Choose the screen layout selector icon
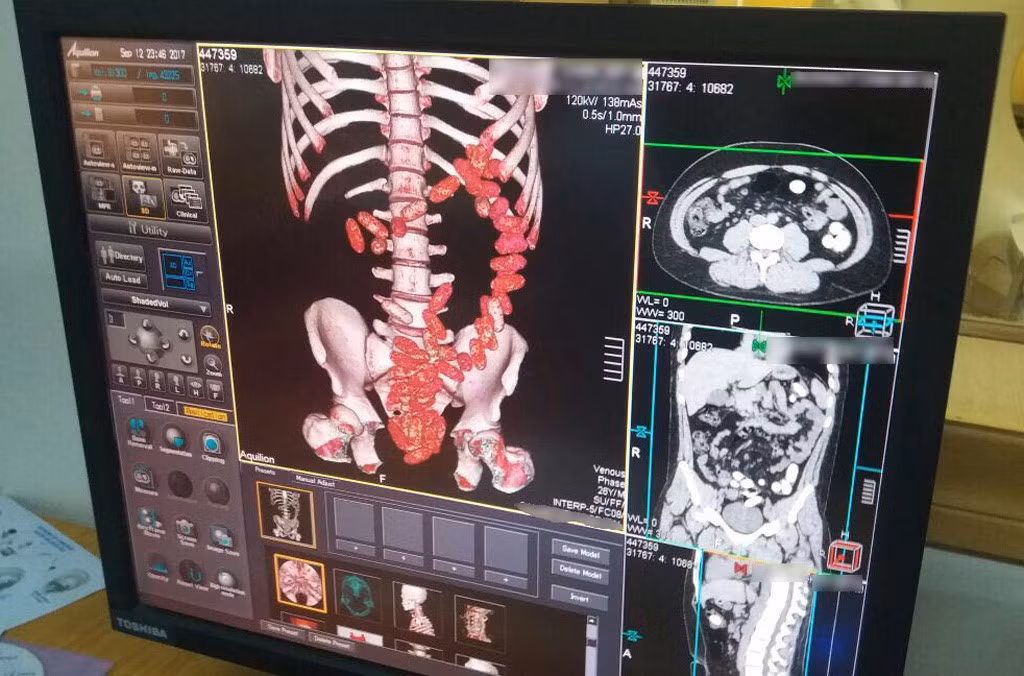 coord(178,270)
